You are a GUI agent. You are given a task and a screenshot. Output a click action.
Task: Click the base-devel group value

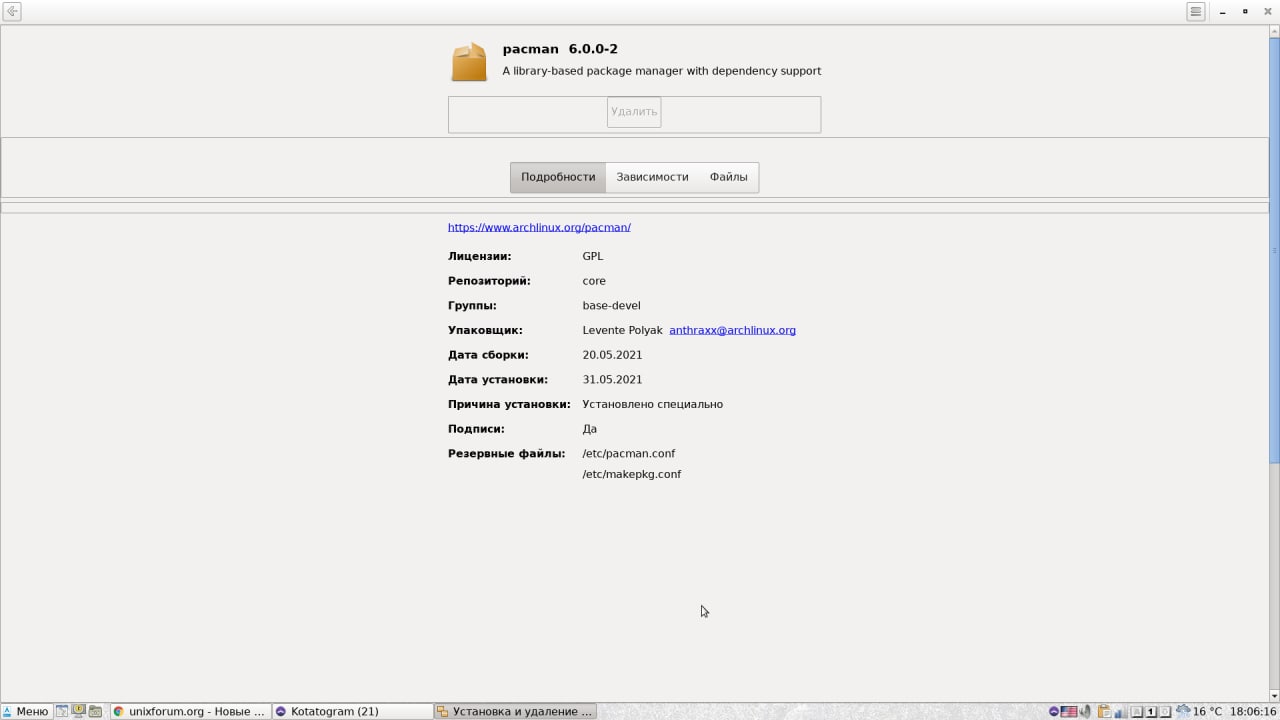pos(611,306)
